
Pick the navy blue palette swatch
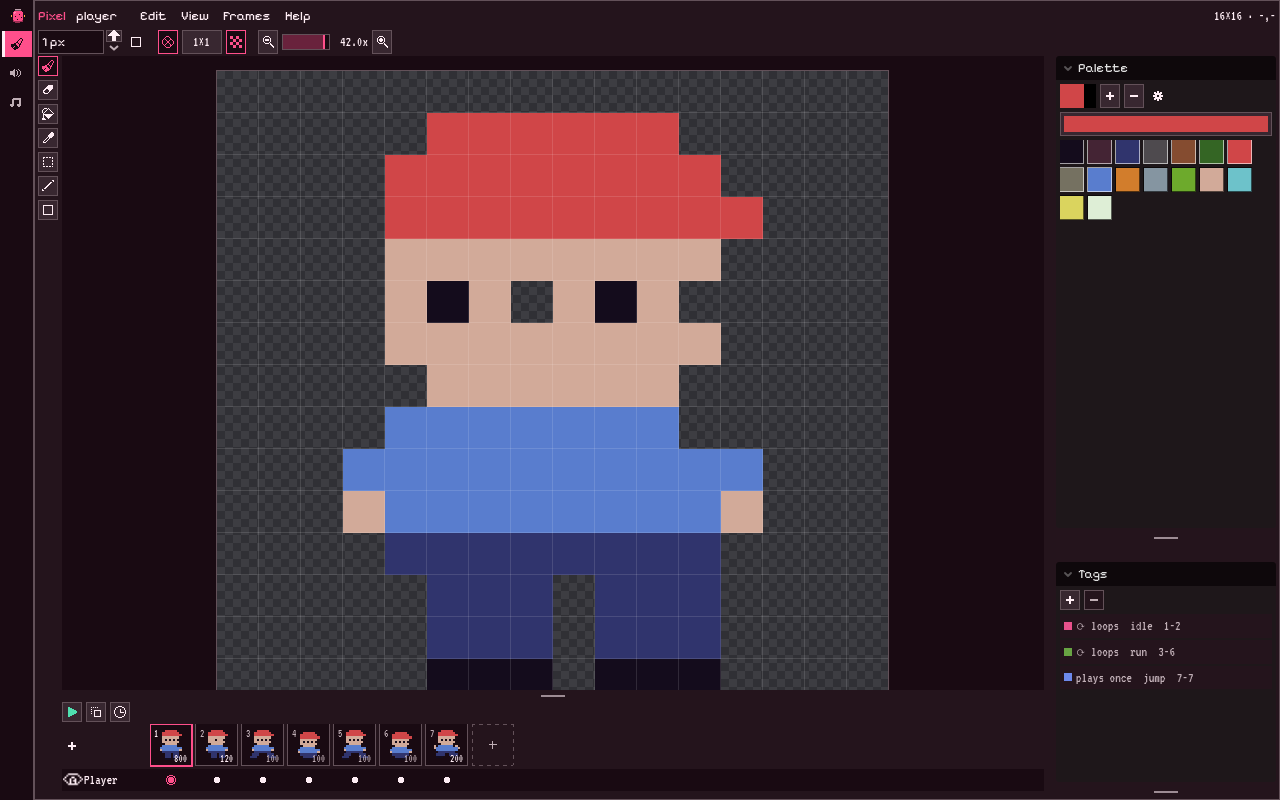[x=1128, y=152]
